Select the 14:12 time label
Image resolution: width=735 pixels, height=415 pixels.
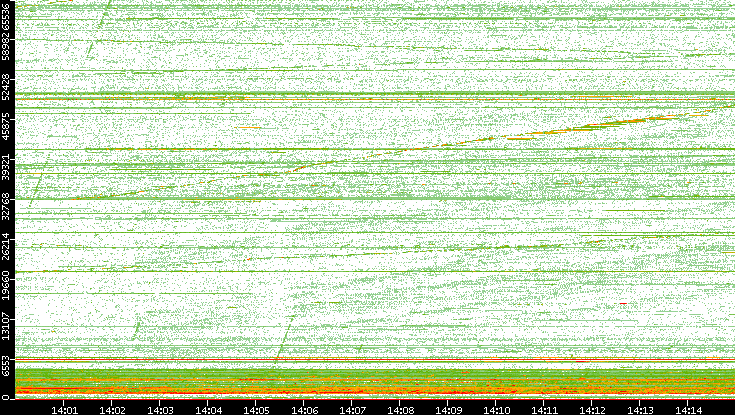click(592, 409)
